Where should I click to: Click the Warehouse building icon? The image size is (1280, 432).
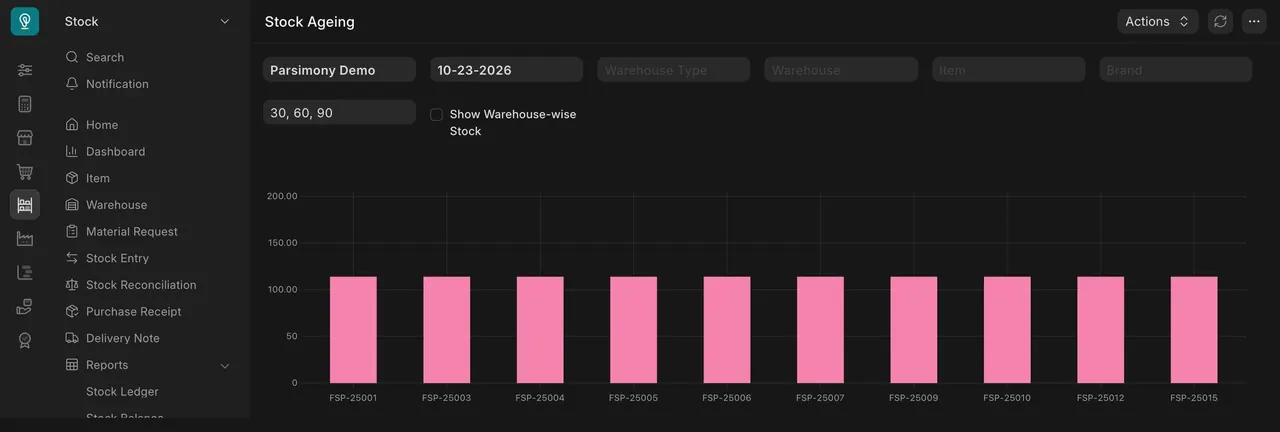pyautogui.click(x=72, y=205)
